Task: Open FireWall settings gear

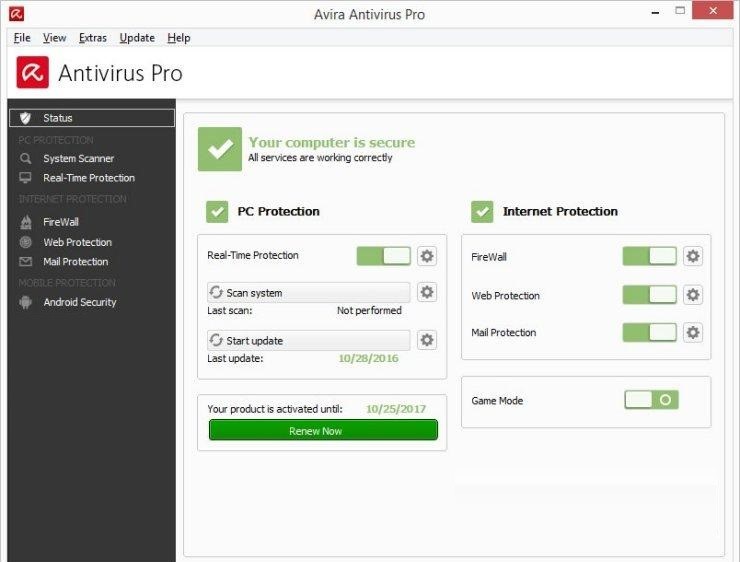Action: [692, 256]
